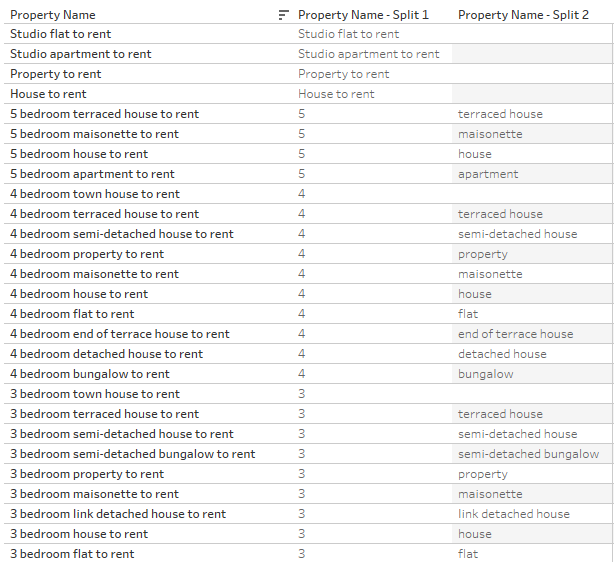Select 3 bedroom flat to rent row label
This screenshot has height=562, width=614.
[72, 553]
